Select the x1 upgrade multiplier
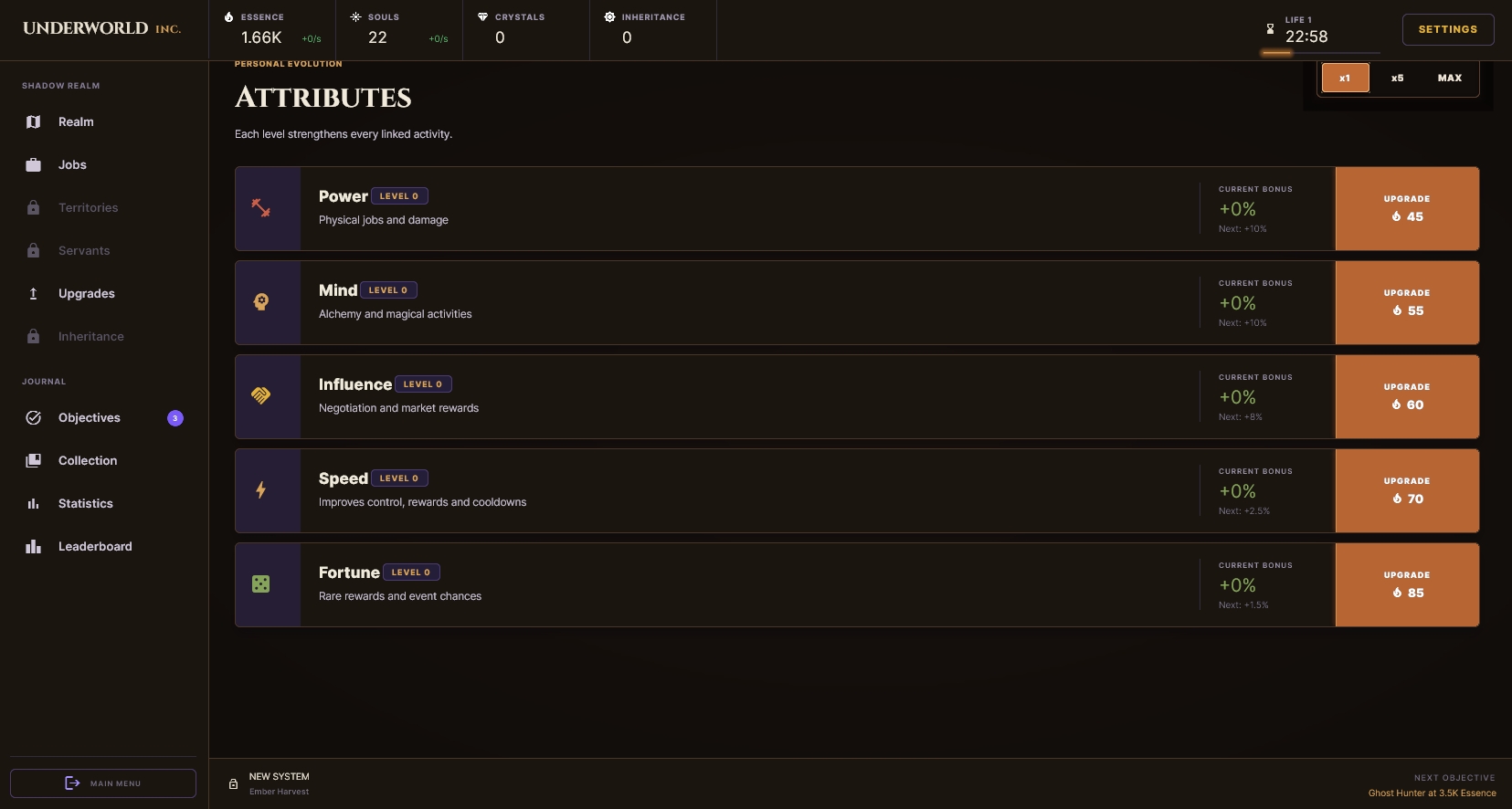The width and height of the screenshot is (1512, 809). coord(1345,79)
